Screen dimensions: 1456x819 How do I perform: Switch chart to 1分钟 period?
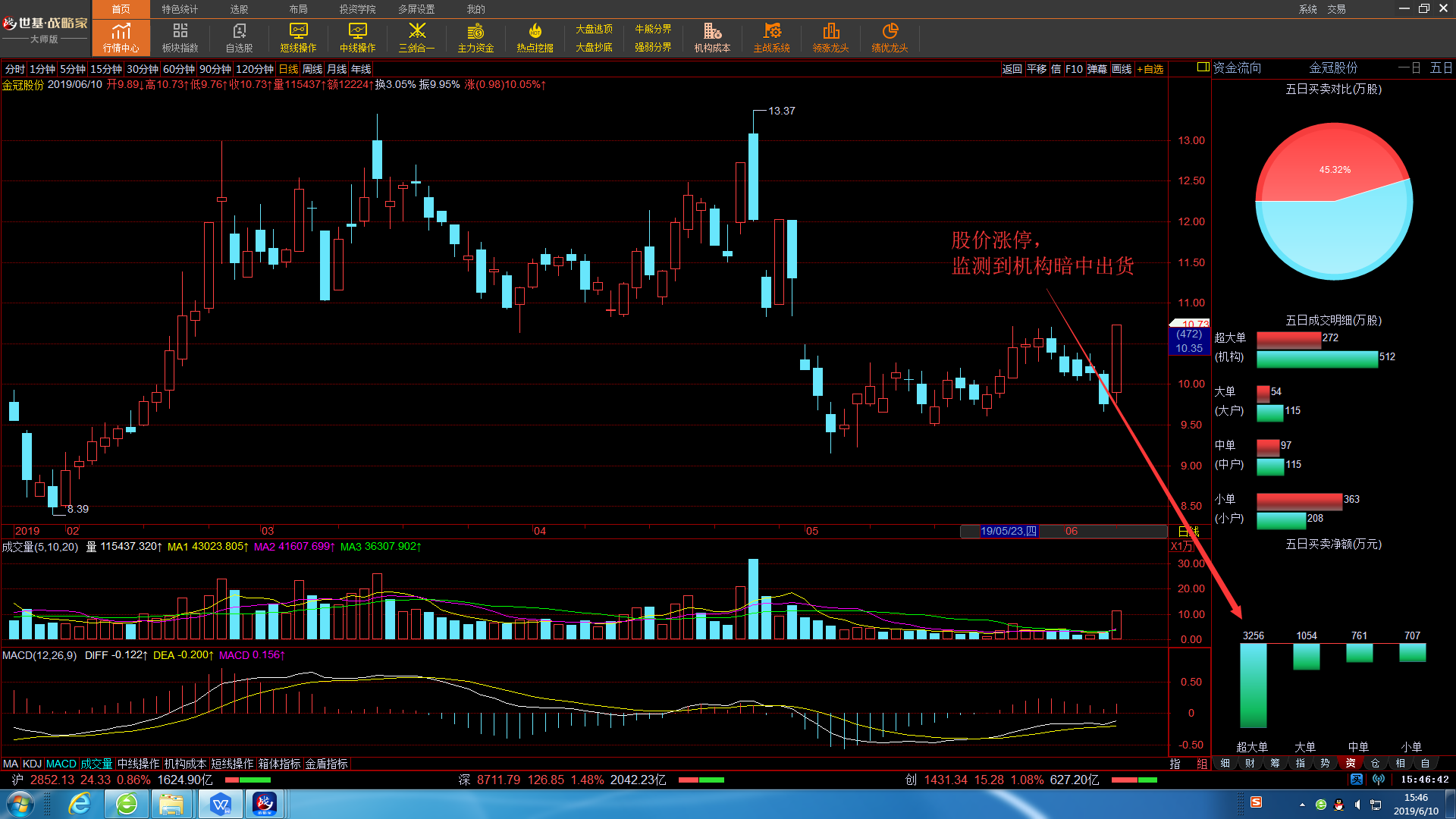(x=42, y=69)
